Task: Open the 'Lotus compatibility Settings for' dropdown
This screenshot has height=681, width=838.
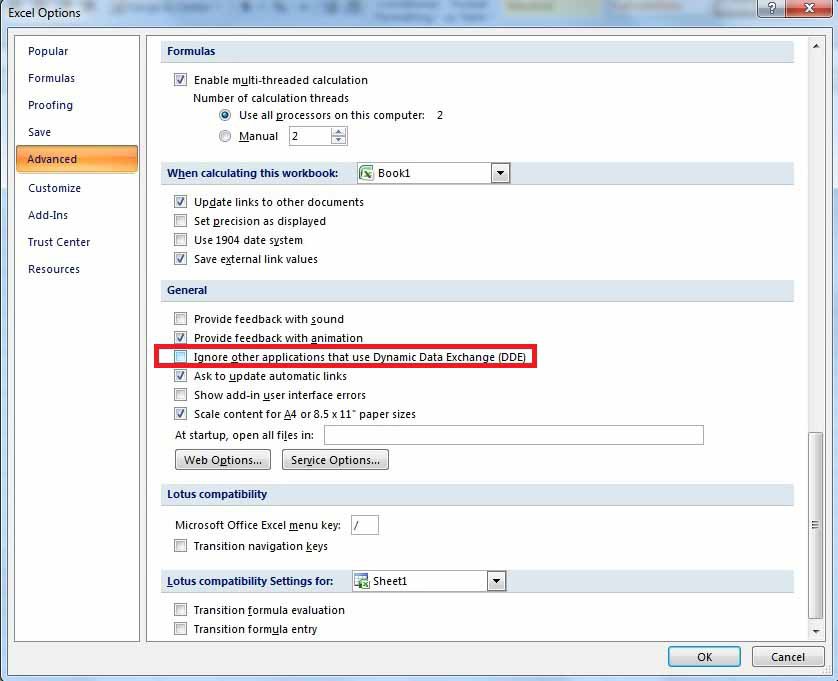Action: (x=496, y=580)
